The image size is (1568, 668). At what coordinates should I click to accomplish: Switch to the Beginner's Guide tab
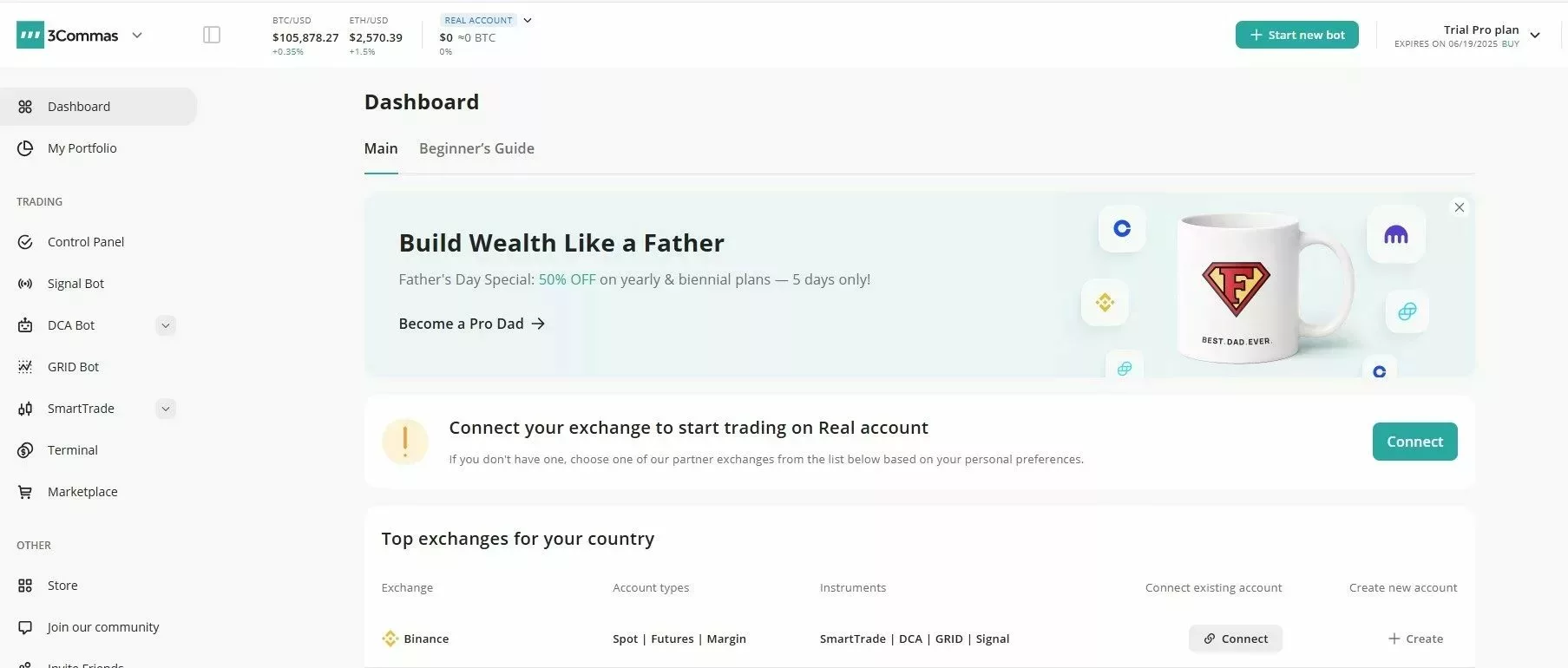(476, 148)
